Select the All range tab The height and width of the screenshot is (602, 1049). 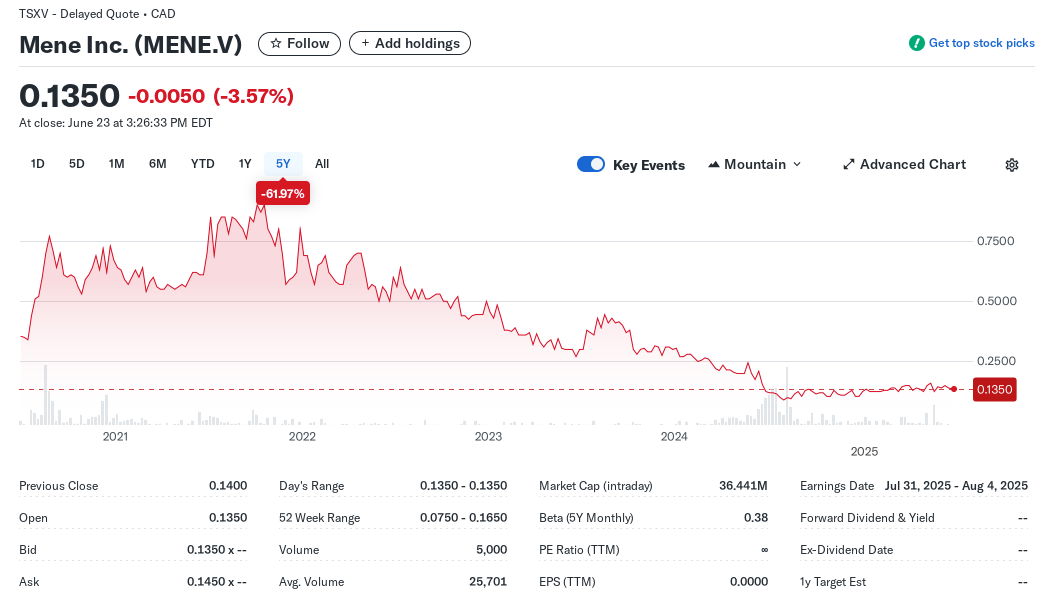[x=322, y=164]
